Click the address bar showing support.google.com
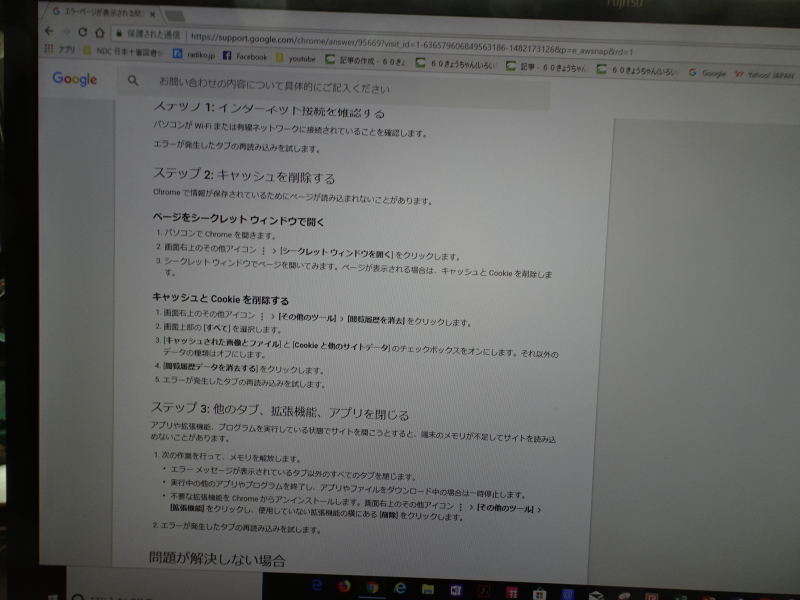Image resolution: width=800 pixels, height=600 pixels. (x=412, y=44)
